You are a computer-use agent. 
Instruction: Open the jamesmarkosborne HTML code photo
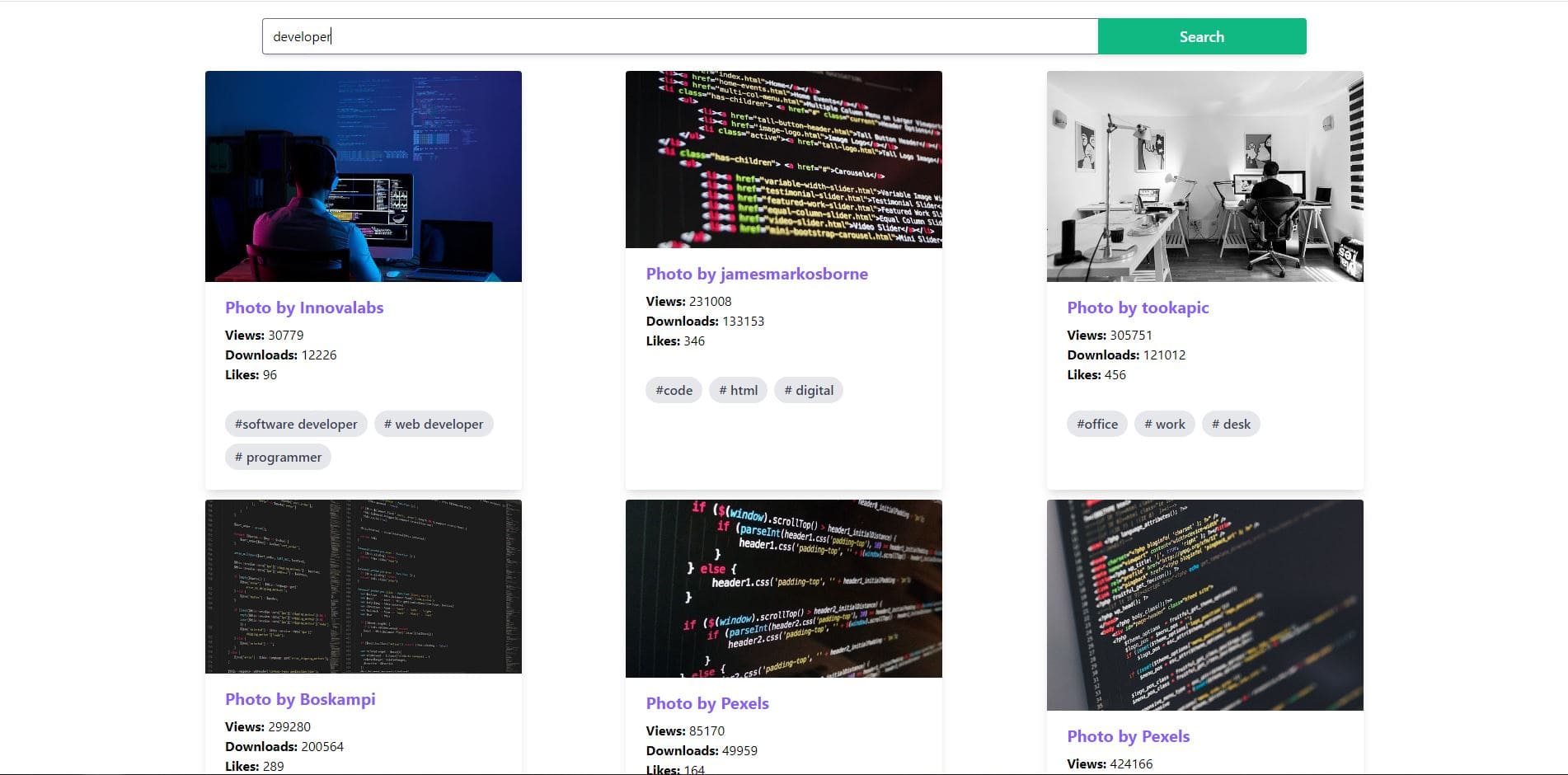[783, 159]
